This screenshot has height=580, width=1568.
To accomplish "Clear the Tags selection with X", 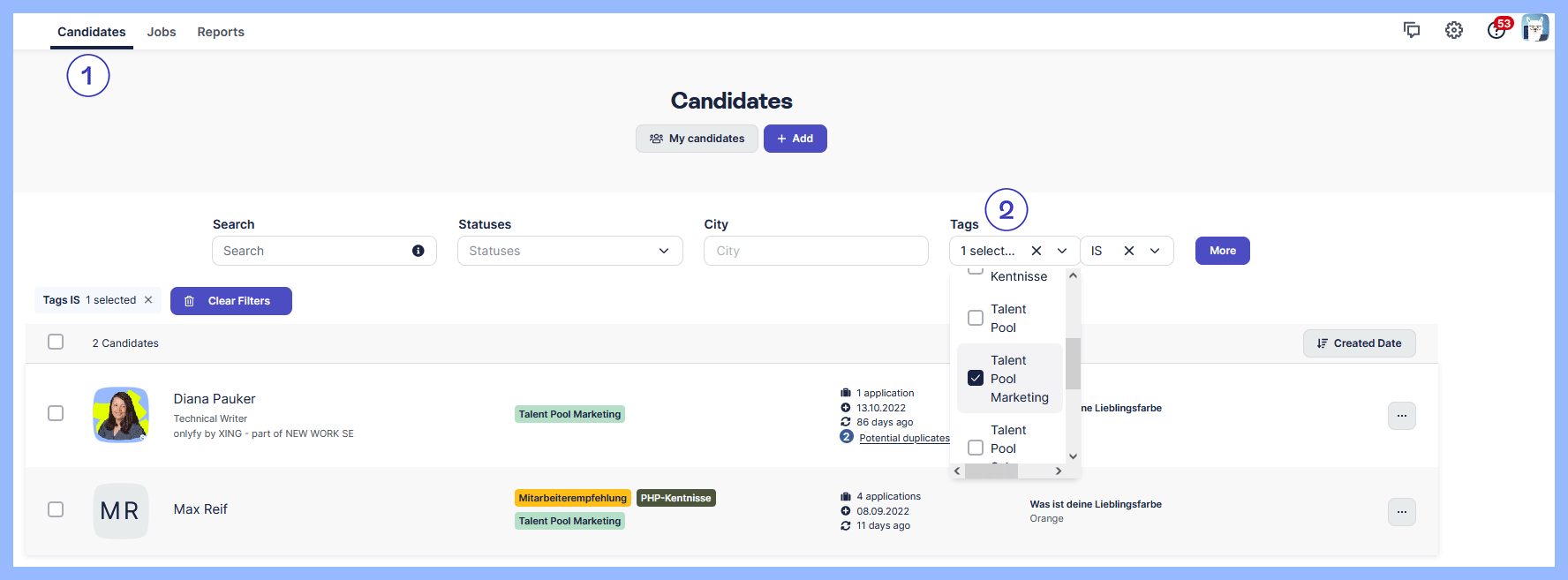I will point(1037,251).
